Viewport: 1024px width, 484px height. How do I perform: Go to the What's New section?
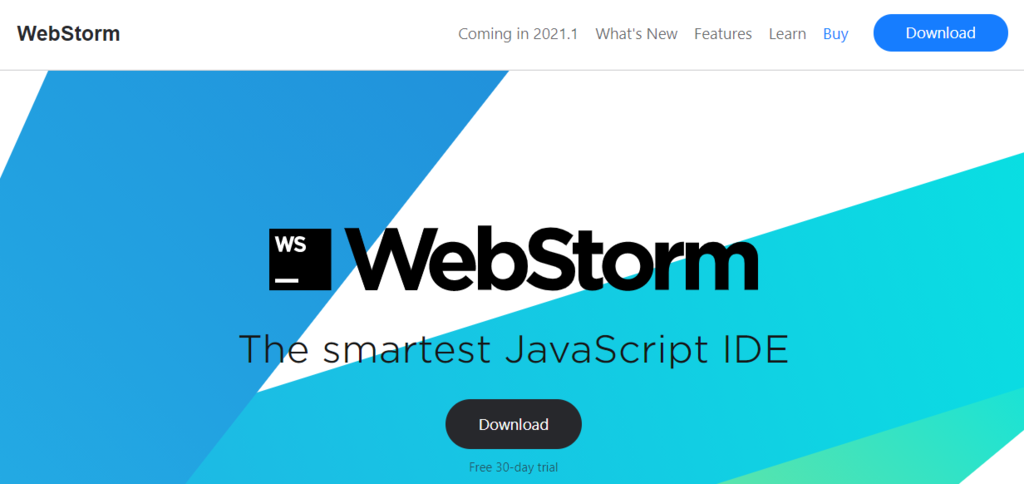[x=636, y=34]
